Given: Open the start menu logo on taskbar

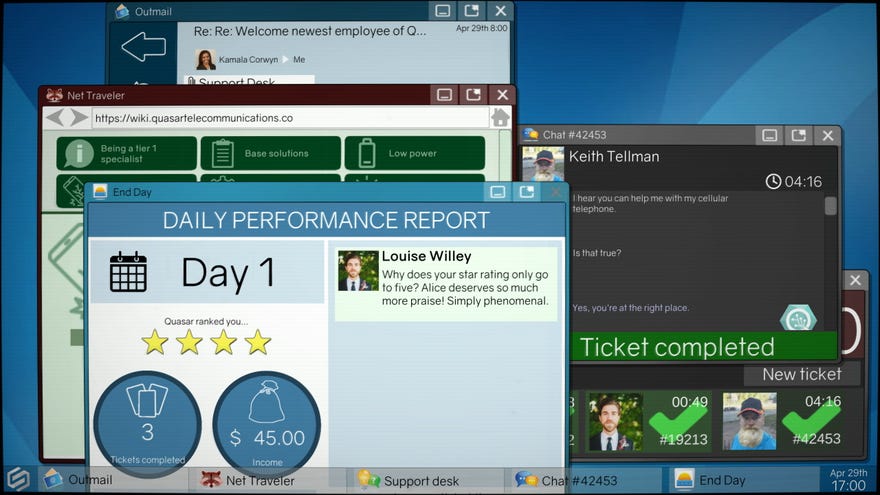Looking at the screenshot, I should 18,479.
